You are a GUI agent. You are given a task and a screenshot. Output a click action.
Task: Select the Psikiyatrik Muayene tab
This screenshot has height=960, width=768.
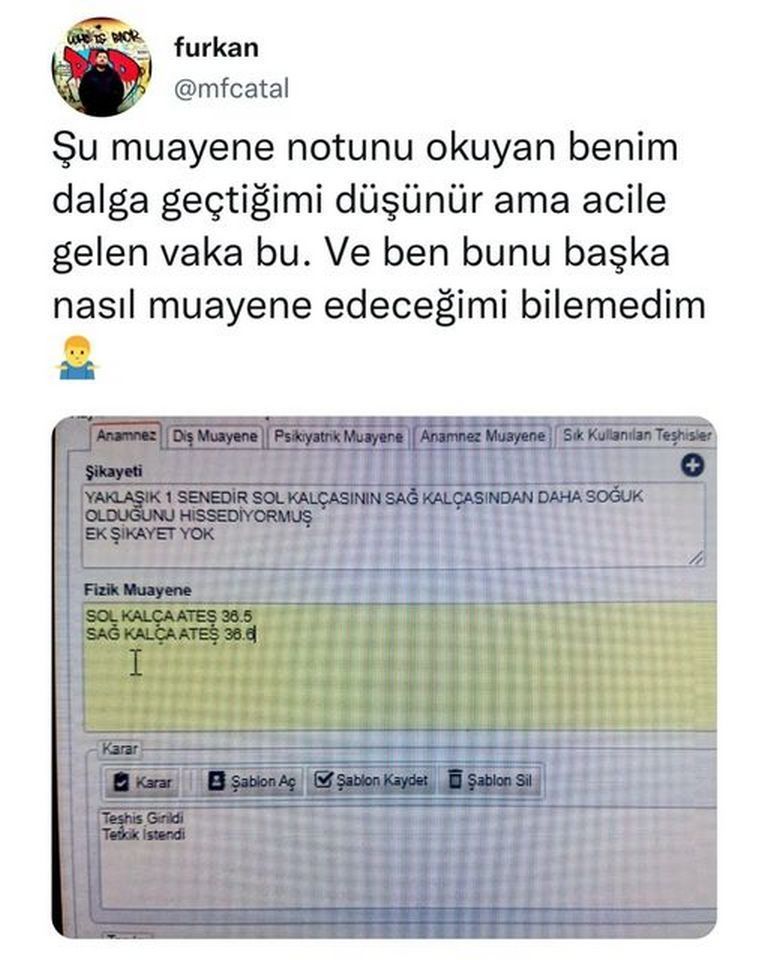[338, 437]
